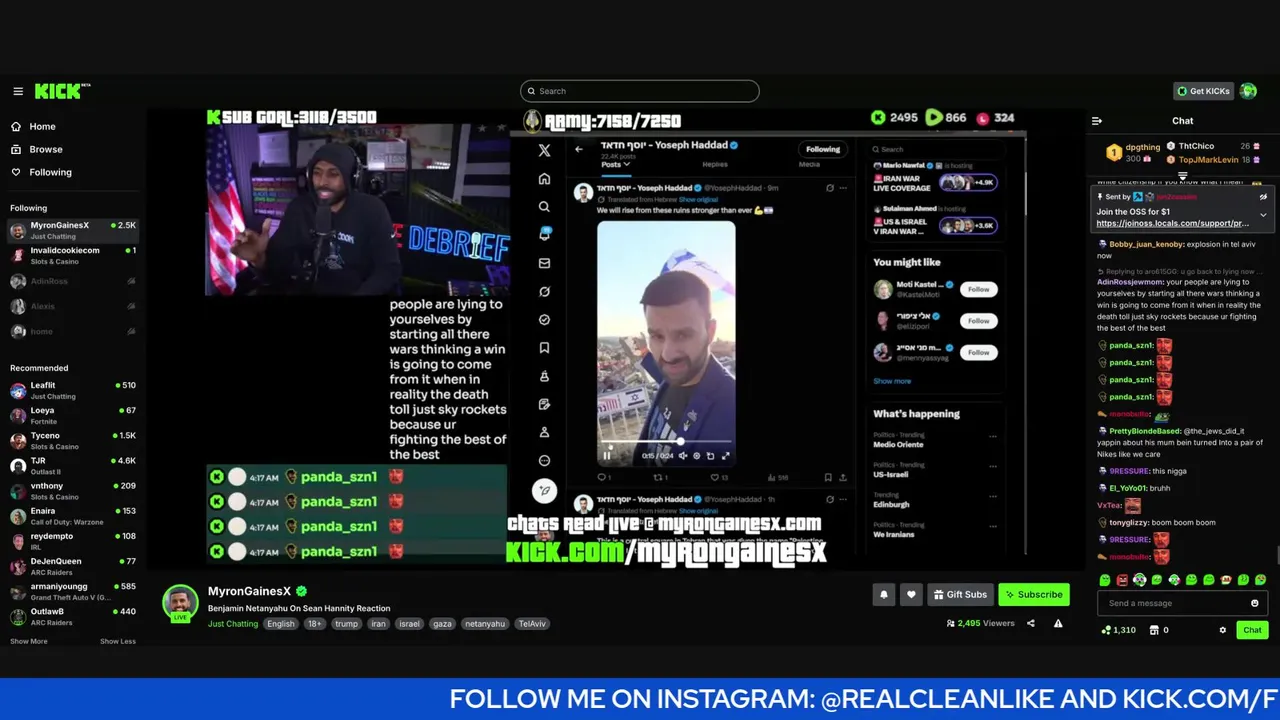Image resolution: width=1280 pixels, height=720 pixels.
Task: Click the green Subscribe button
Action: [x=1034, y=595]
